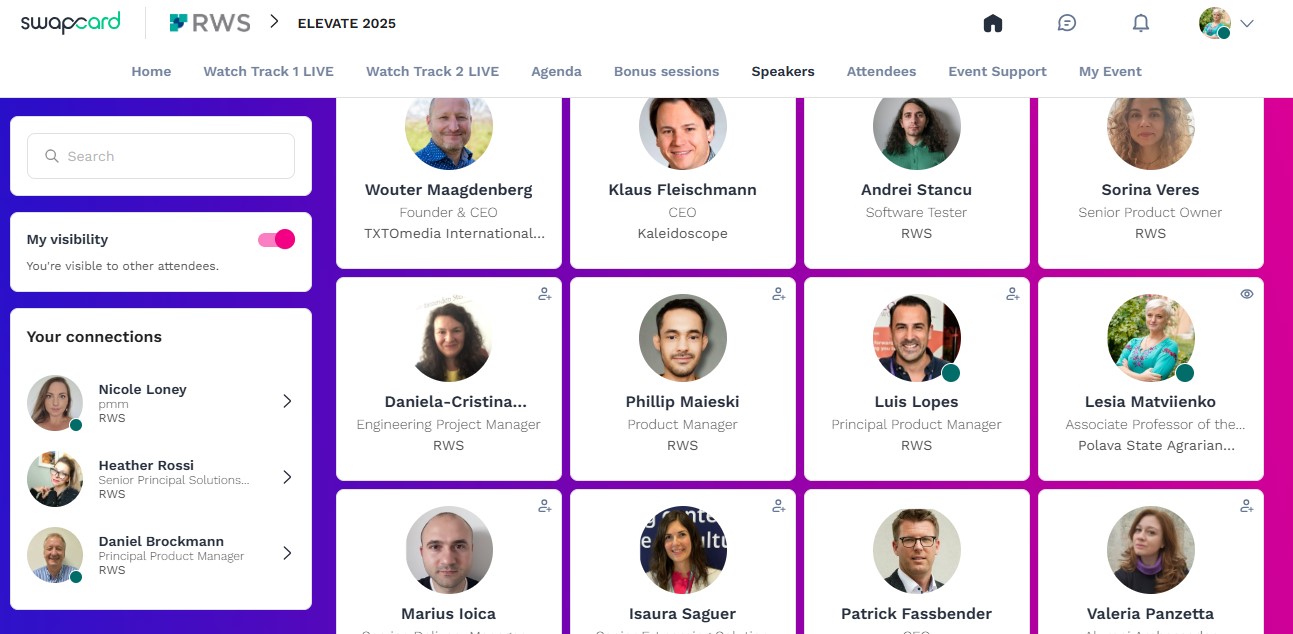Add Phillip Maieski as a connection

click(x=779, y=294)
